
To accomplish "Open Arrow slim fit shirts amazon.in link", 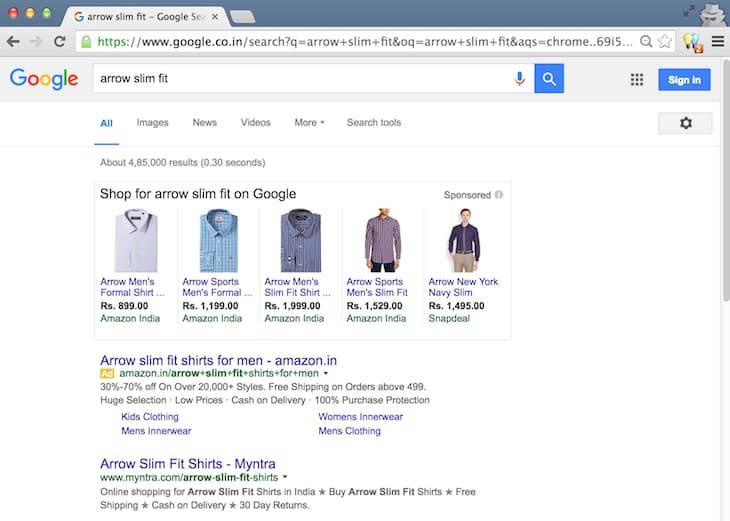I will point(218,360).
